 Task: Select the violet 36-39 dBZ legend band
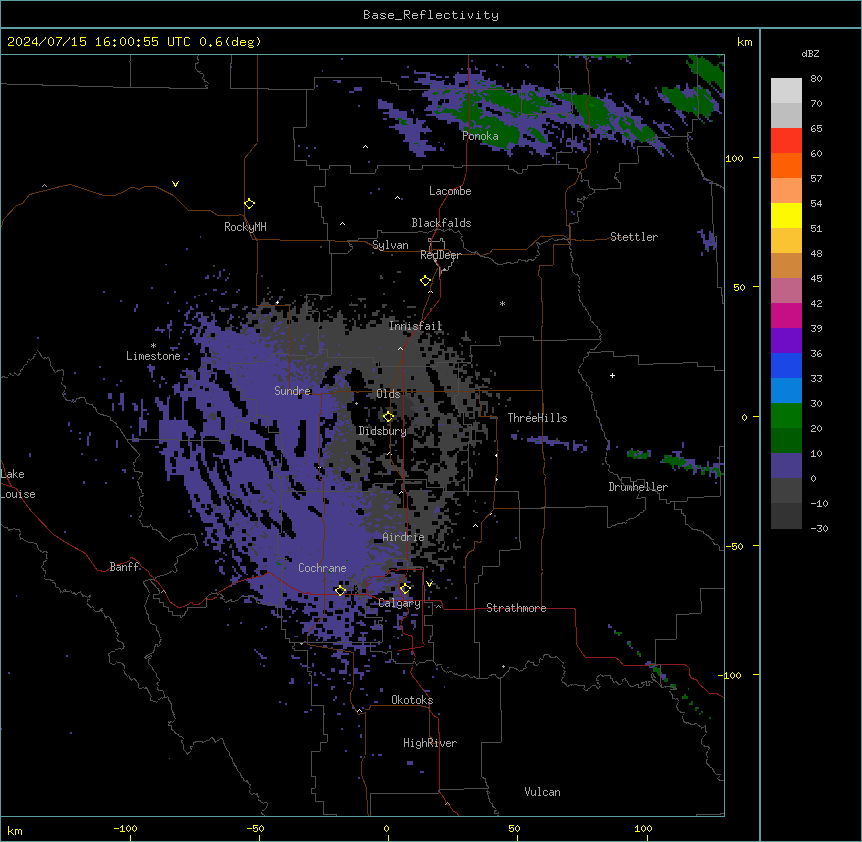point(786,341)
